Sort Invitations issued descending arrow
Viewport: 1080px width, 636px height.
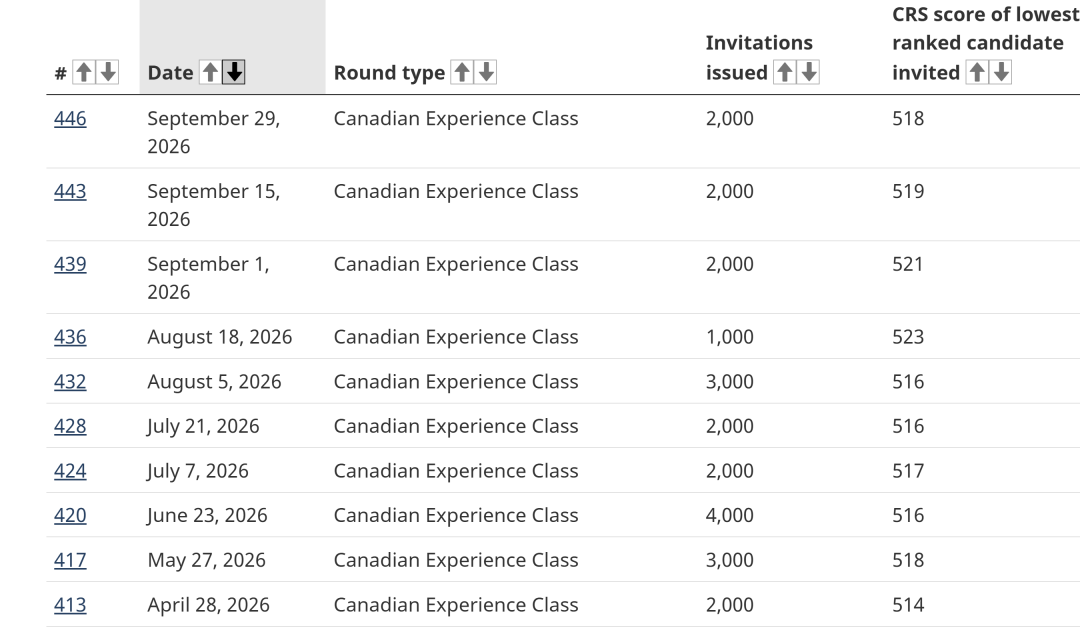pos(809,72)
